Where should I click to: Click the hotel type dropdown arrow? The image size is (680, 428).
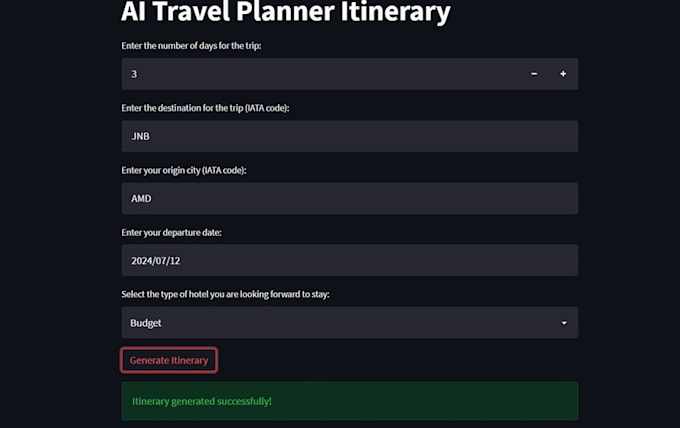pos(564,323)
